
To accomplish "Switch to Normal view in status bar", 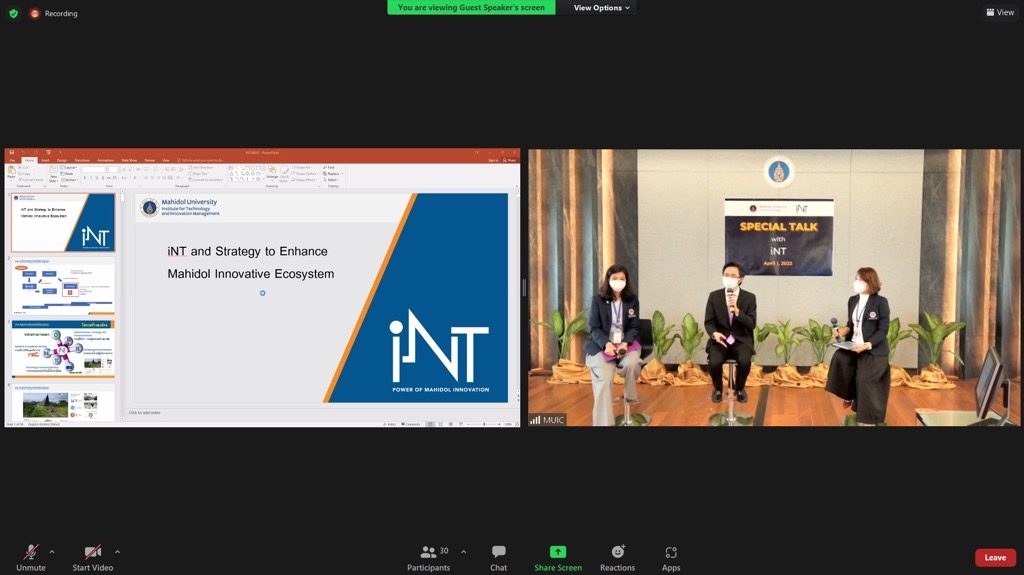I will 430,424.
